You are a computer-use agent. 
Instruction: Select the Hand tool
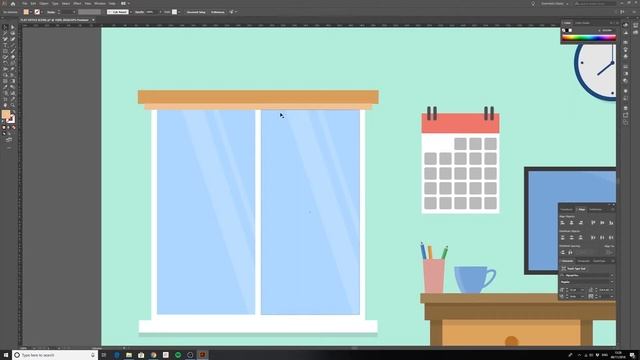tap(5, 104)
